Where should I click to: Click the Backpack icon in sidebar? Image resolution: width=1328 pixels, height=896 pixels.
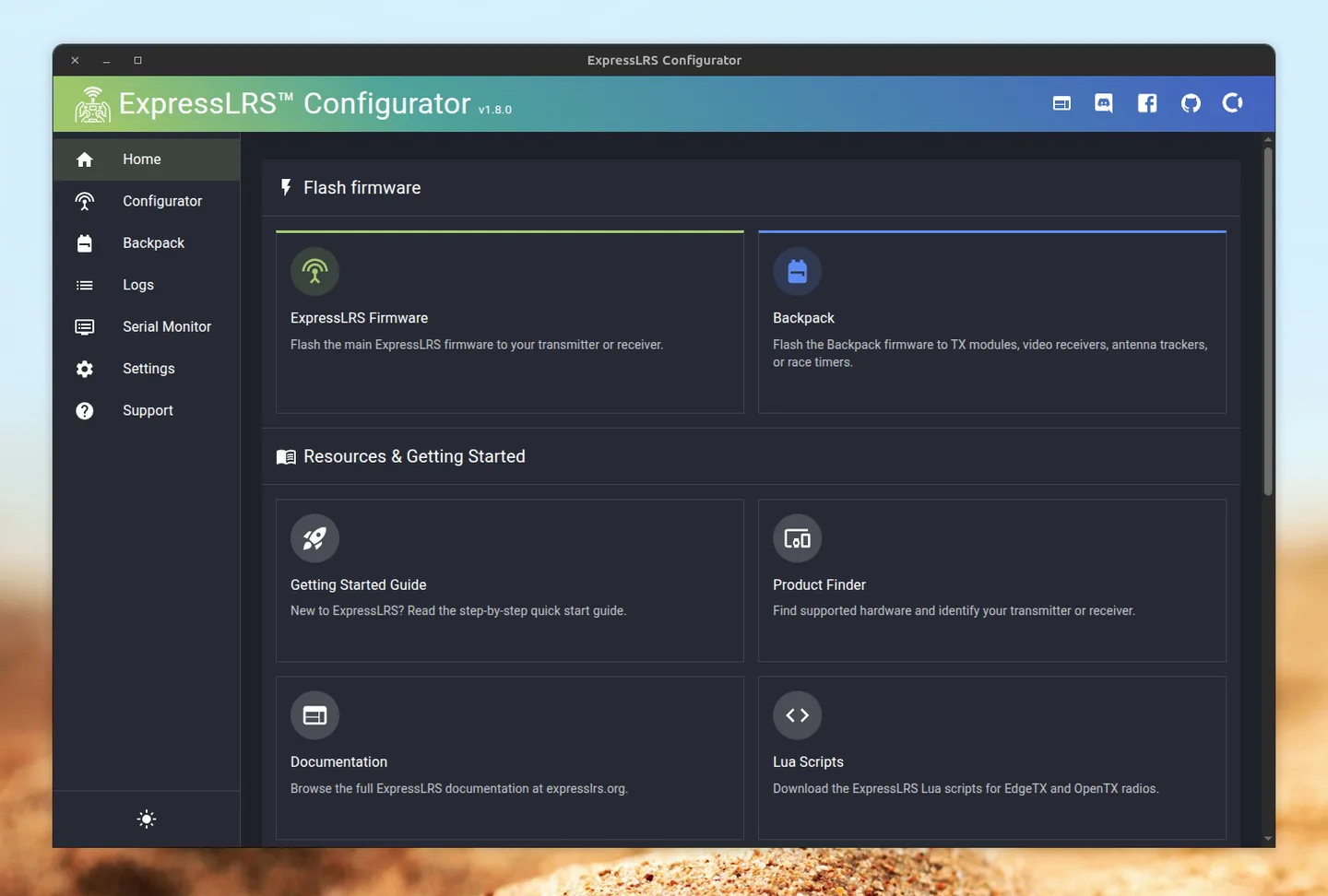click(85, 243)
